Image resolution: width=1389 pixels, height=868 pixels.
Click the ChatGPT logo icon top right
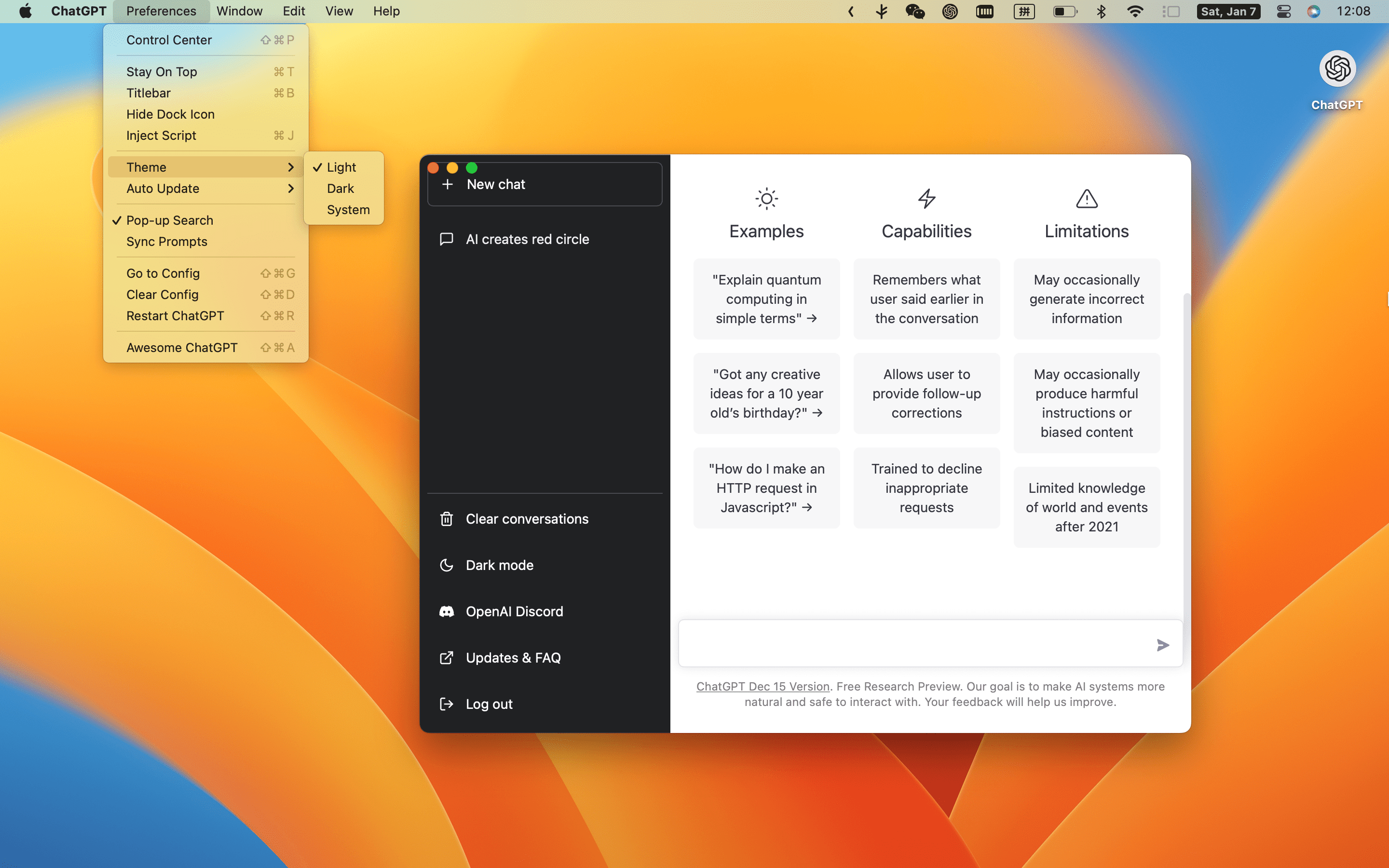[1335, 68]
